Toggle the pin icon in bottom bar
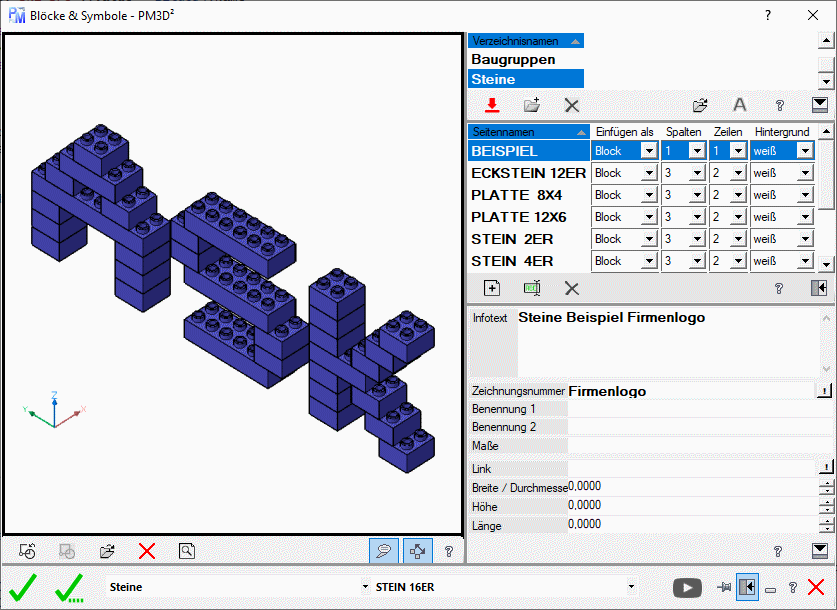Viewport: 837px width, 610px height. click(x=724, y=588)
